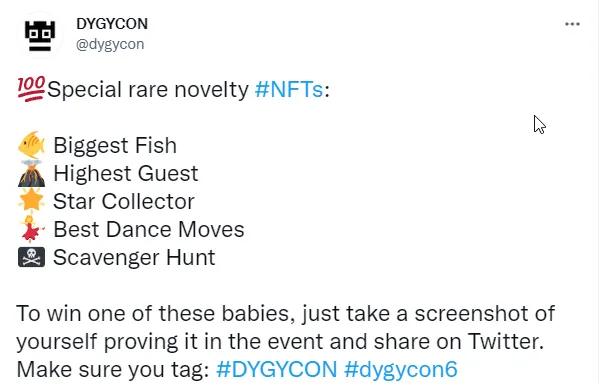This screenshot has width=599, height=383.
Task: Click the 'To win one of these babies' paragraph
Action: 285,341
